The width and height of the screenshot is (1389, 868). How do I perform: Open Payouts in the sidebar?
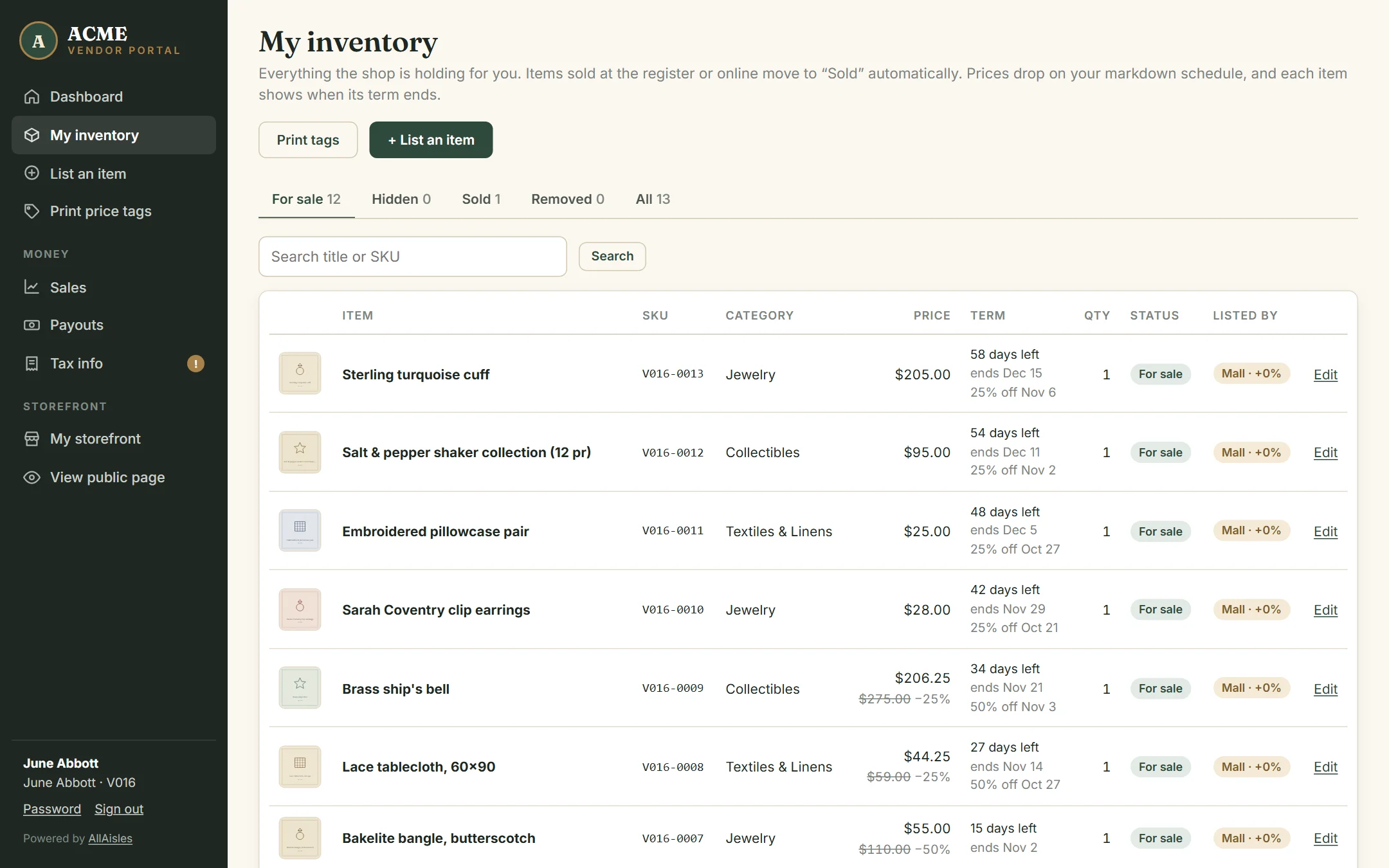[114, 325]
